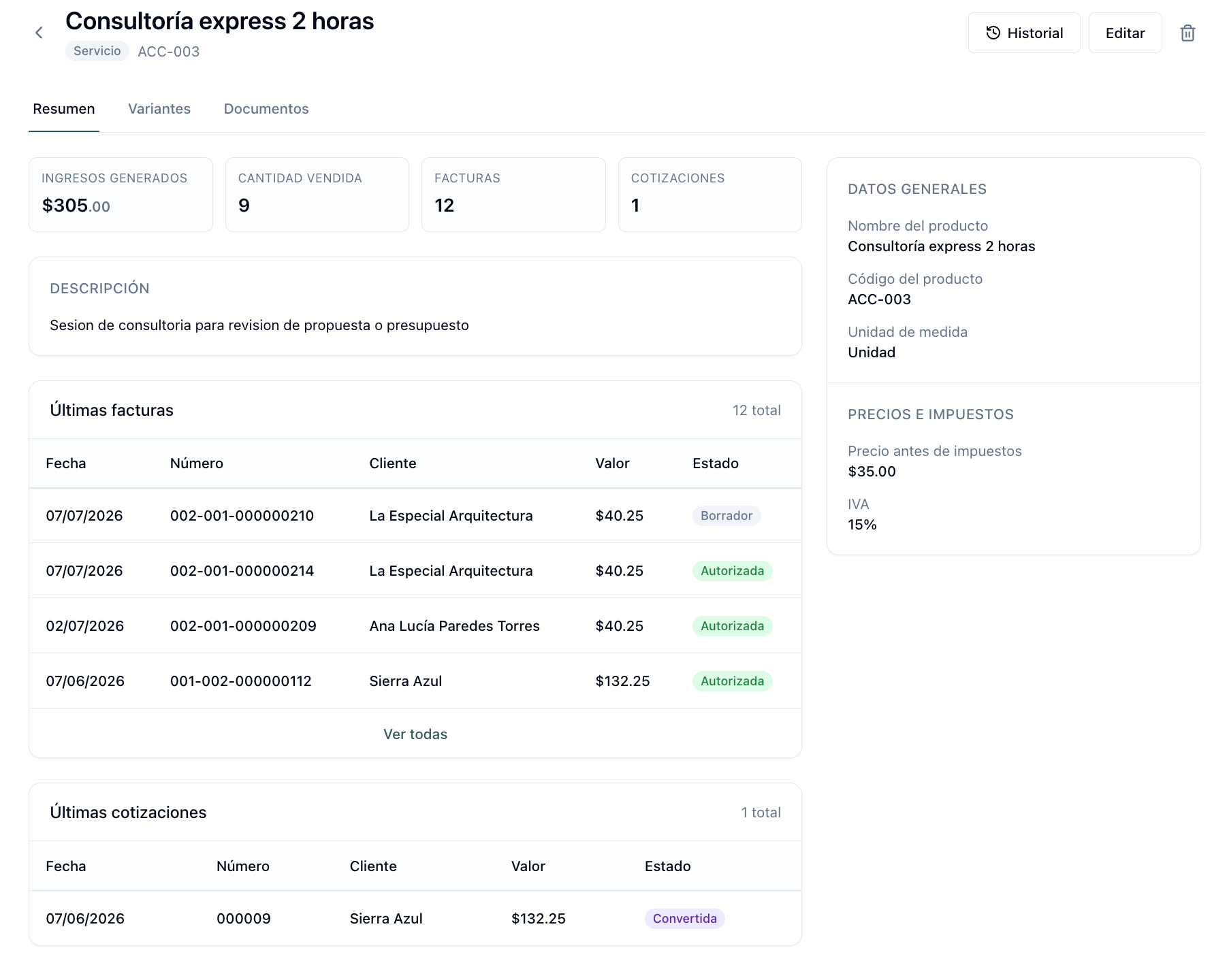The image size is (1212, 980).
Task: Click Valor header in invoices table
Action: (x=612, y=463)
